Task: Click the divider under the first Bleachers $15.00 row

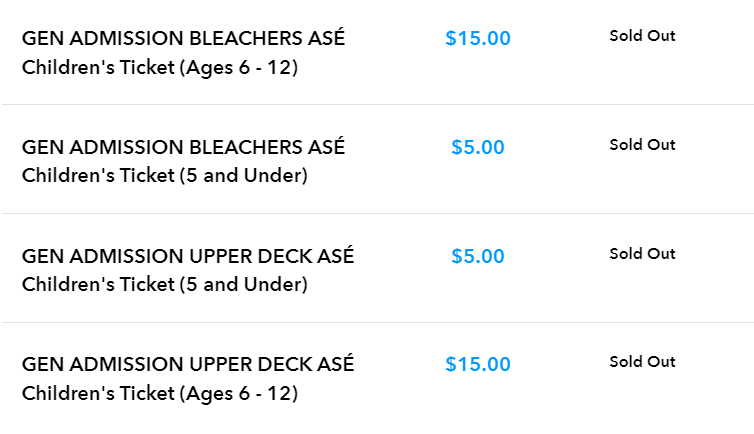Action: [377, 104]
